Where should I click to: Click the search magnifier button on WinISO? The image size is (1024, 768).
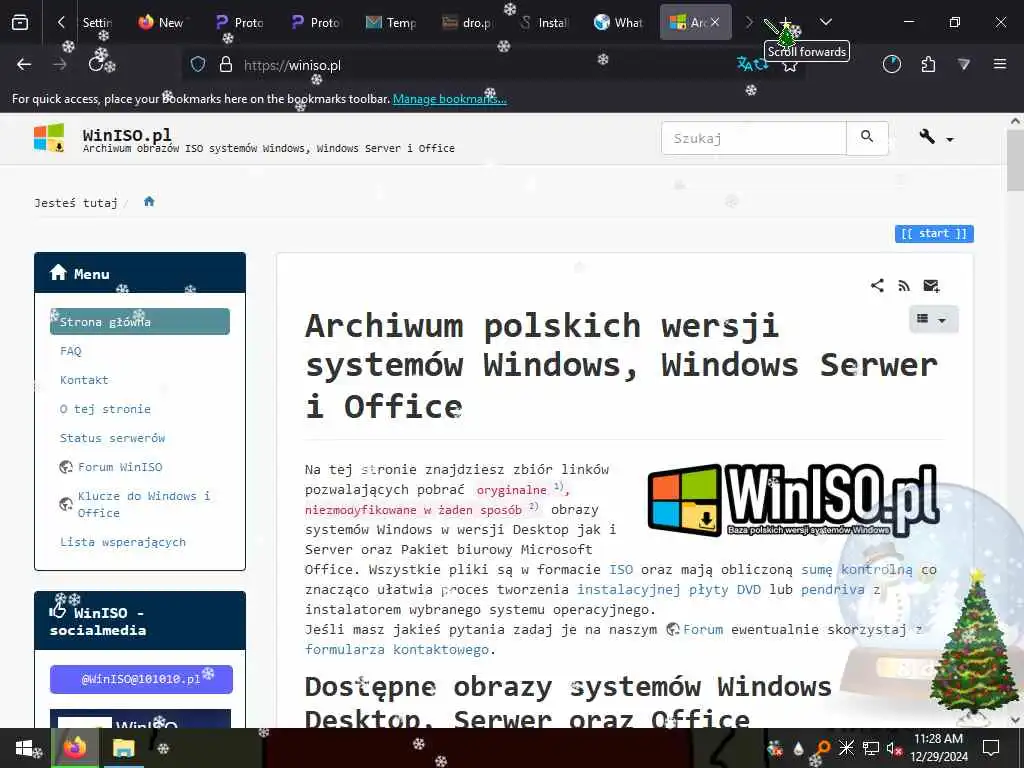pyautogui.click(x=867, y=138)
